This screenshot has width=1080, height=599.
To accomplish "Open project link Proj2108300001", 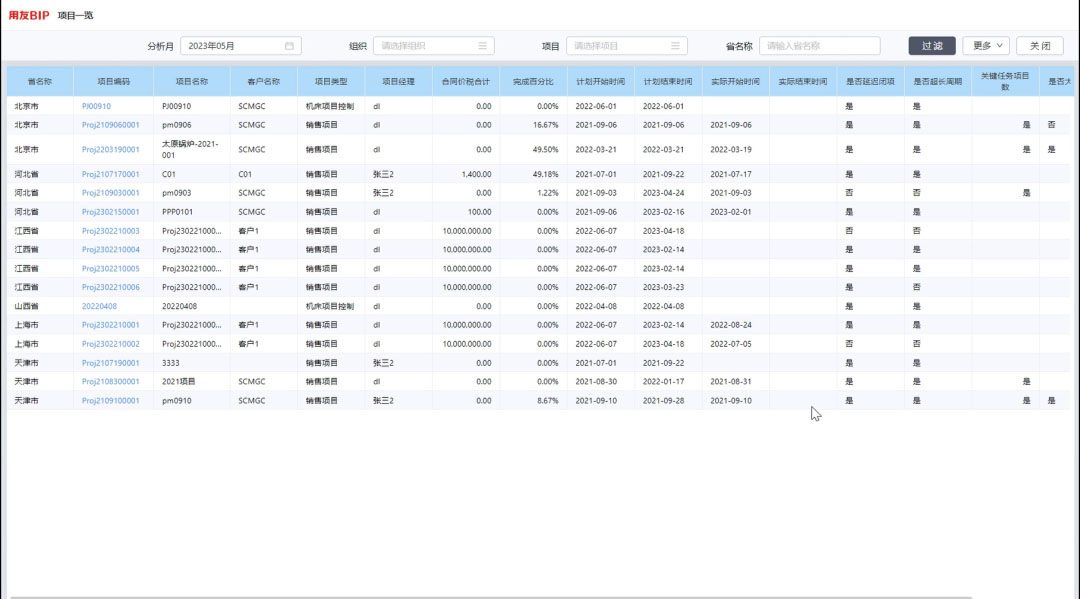I will click(110, 381).
